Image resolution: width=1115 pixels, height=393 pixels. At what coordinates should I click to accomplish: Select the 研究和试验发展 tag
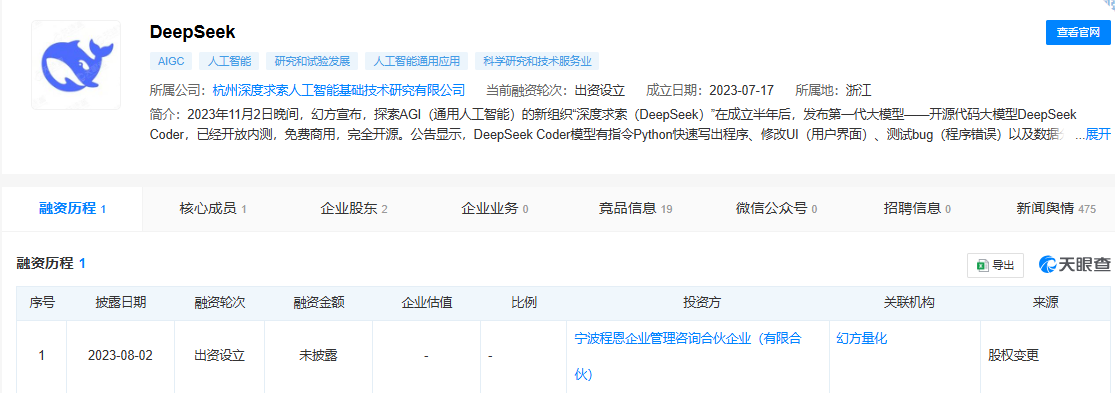pos(312,61)
